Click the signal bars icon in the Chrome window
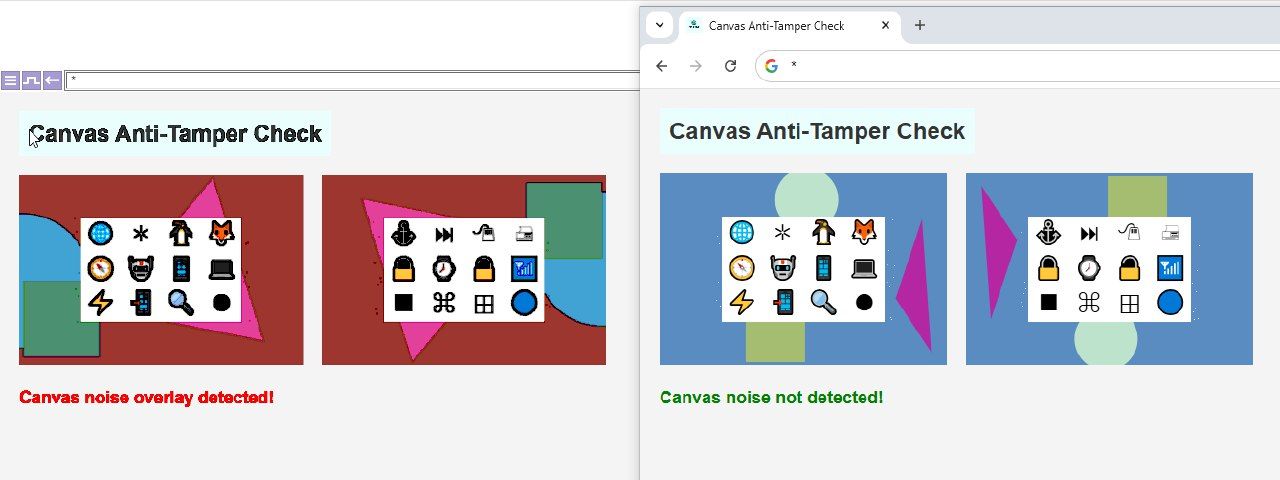 [x=1170, y=268]
